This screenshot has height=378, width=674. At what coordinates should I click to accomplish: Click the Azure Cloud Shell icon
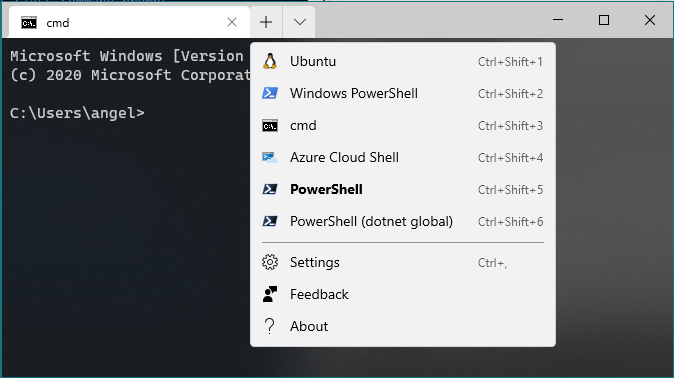coord(270,157)
